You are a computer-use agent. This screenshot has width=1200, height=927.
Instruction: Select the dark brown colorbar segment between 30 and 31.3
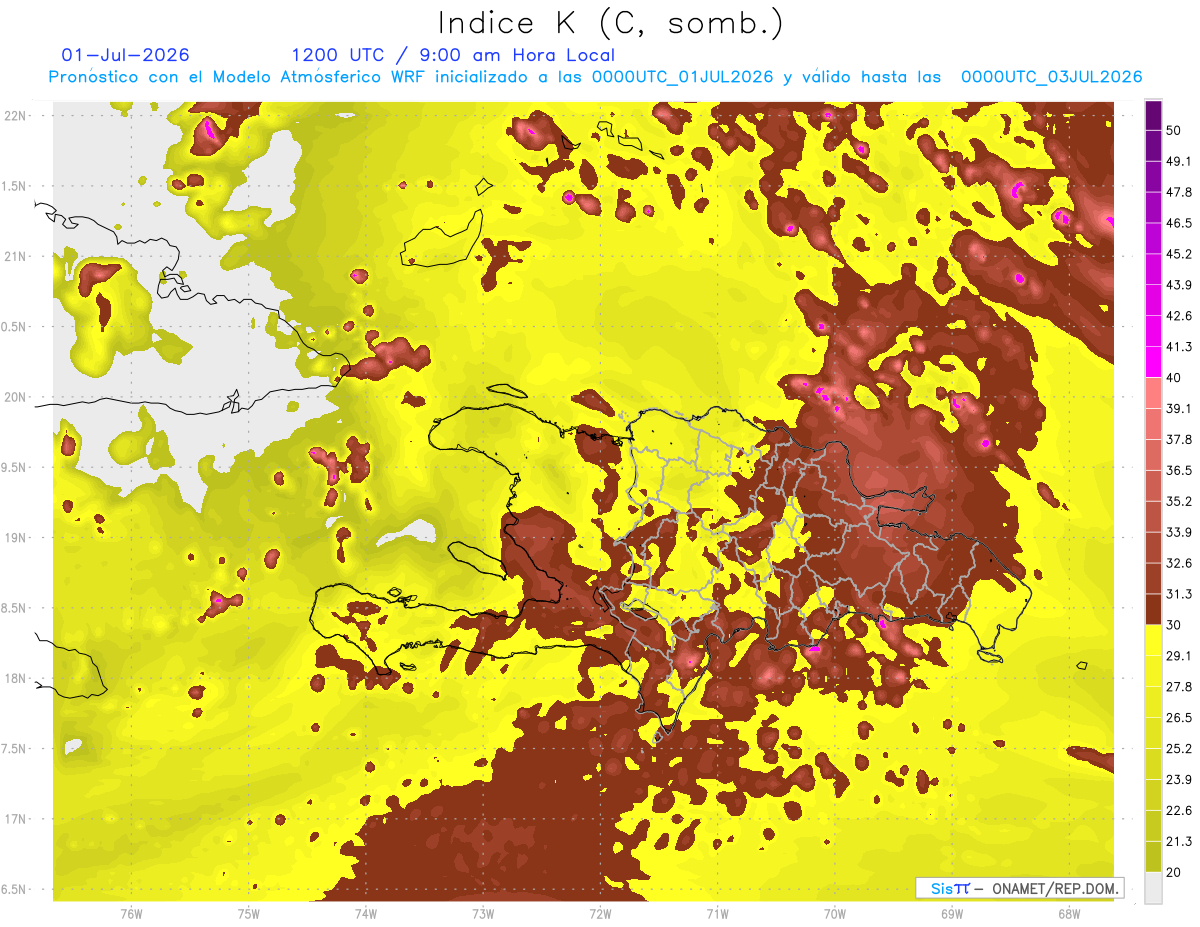click(x=1153, y=609)
